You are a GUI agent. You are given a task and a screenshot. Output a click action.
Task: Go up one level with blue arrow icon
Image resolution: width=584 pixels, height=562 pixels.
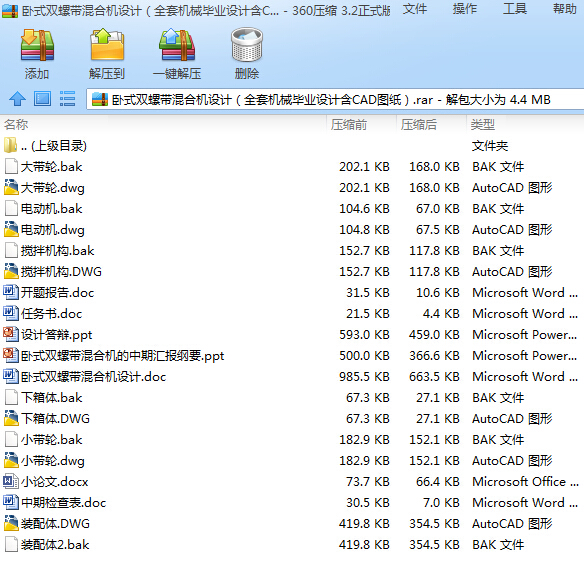(17, 99)
